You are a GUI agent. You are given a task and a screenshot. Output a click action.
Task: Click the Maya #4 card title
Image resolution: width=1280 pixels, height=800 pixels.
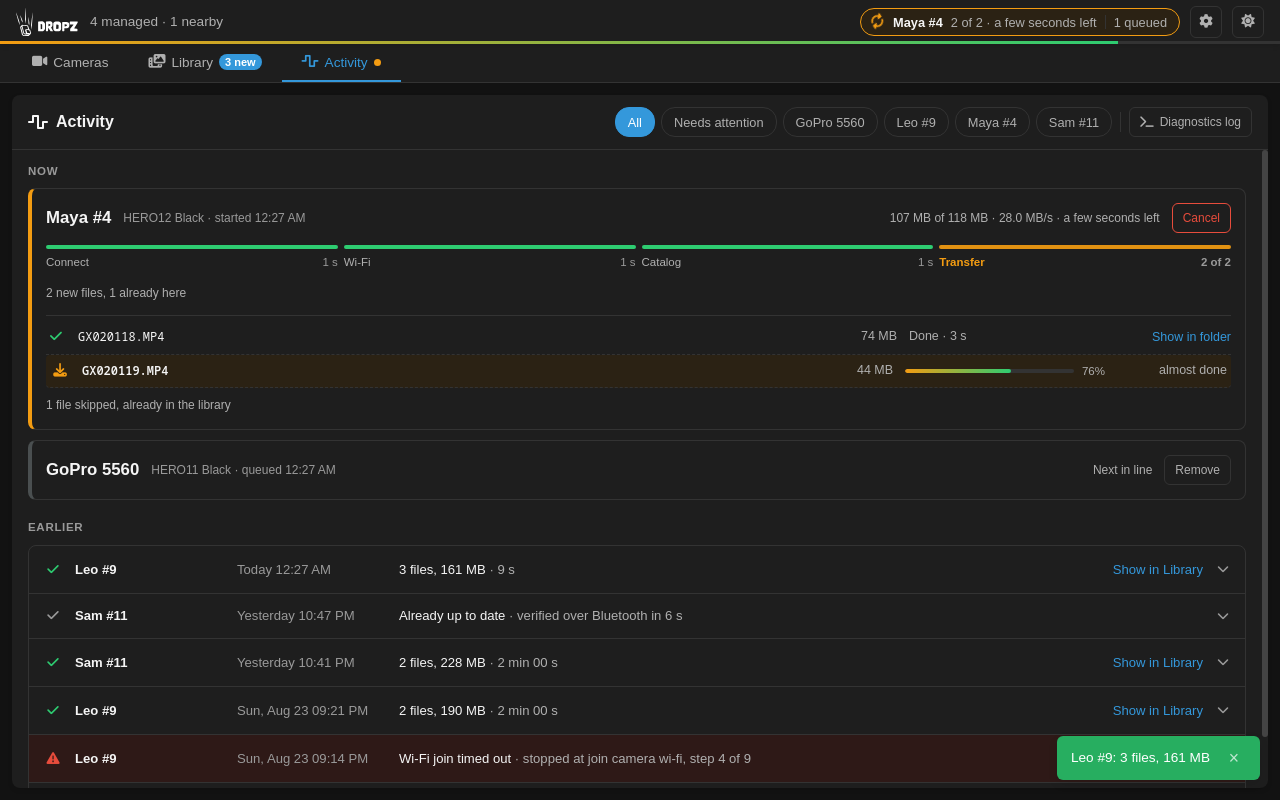click(78, 218)
